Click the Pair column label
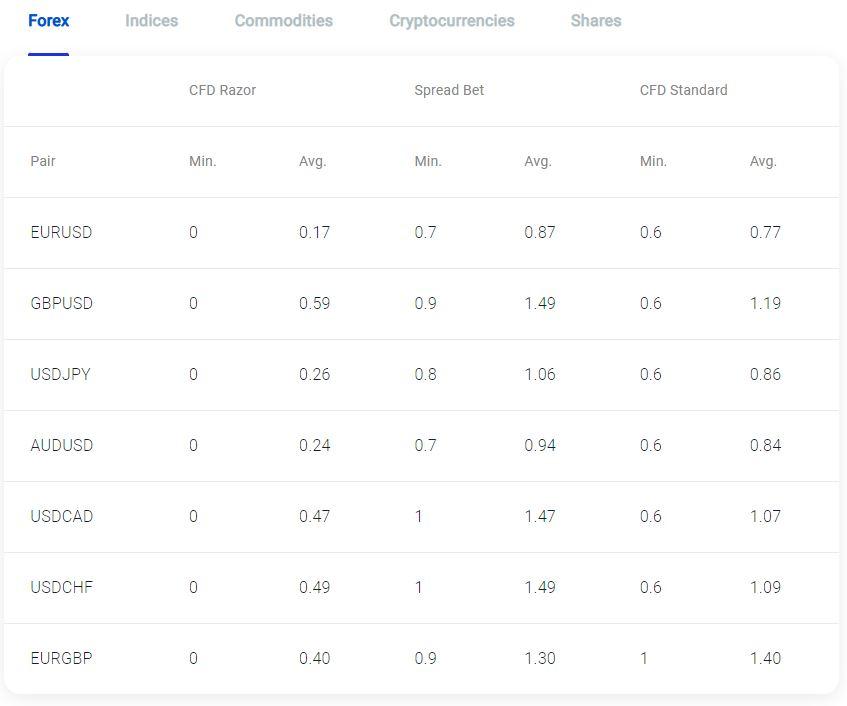 (x=43, y=161)
